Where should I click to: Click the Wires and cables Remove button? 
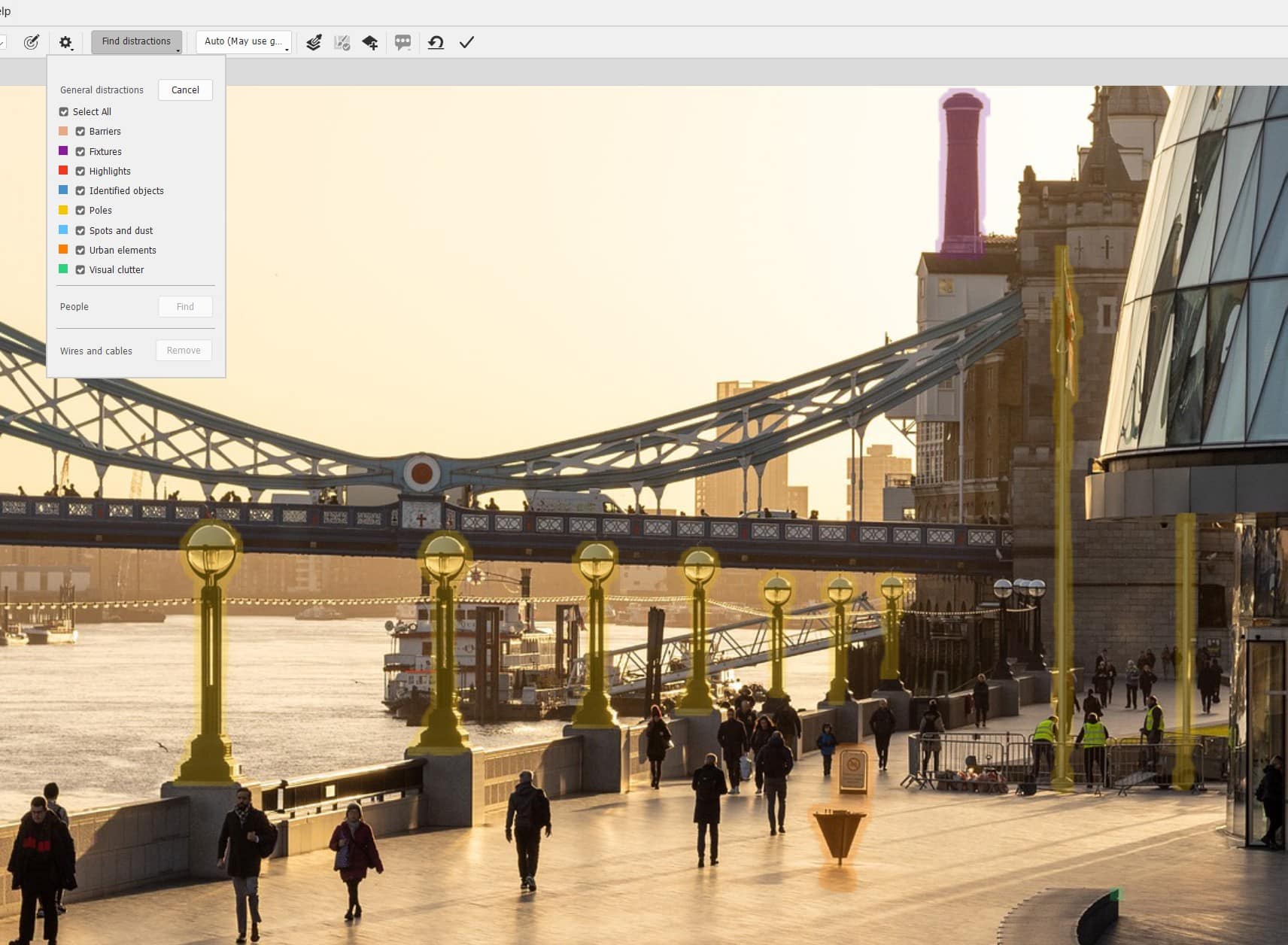184,351
